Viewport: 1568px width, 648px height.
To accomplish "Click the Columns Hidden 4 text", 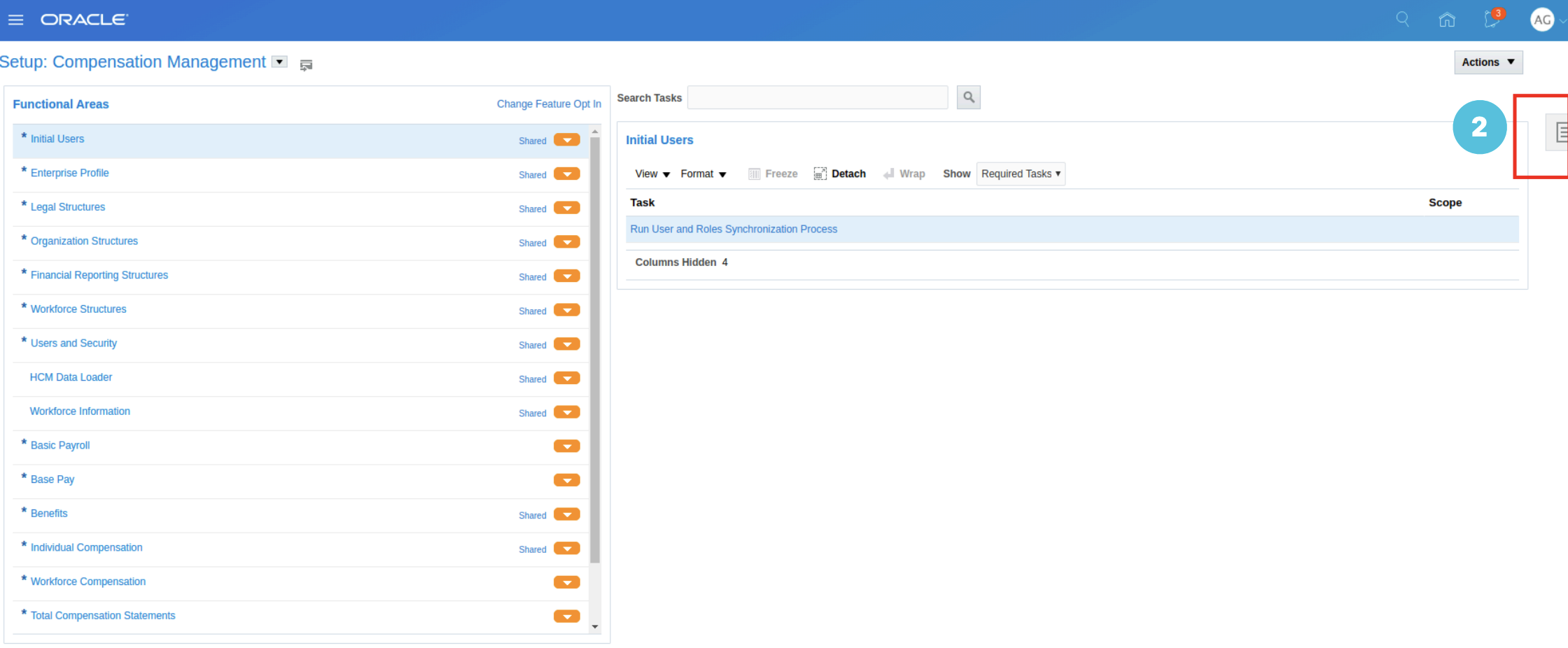I will point(681,262).
